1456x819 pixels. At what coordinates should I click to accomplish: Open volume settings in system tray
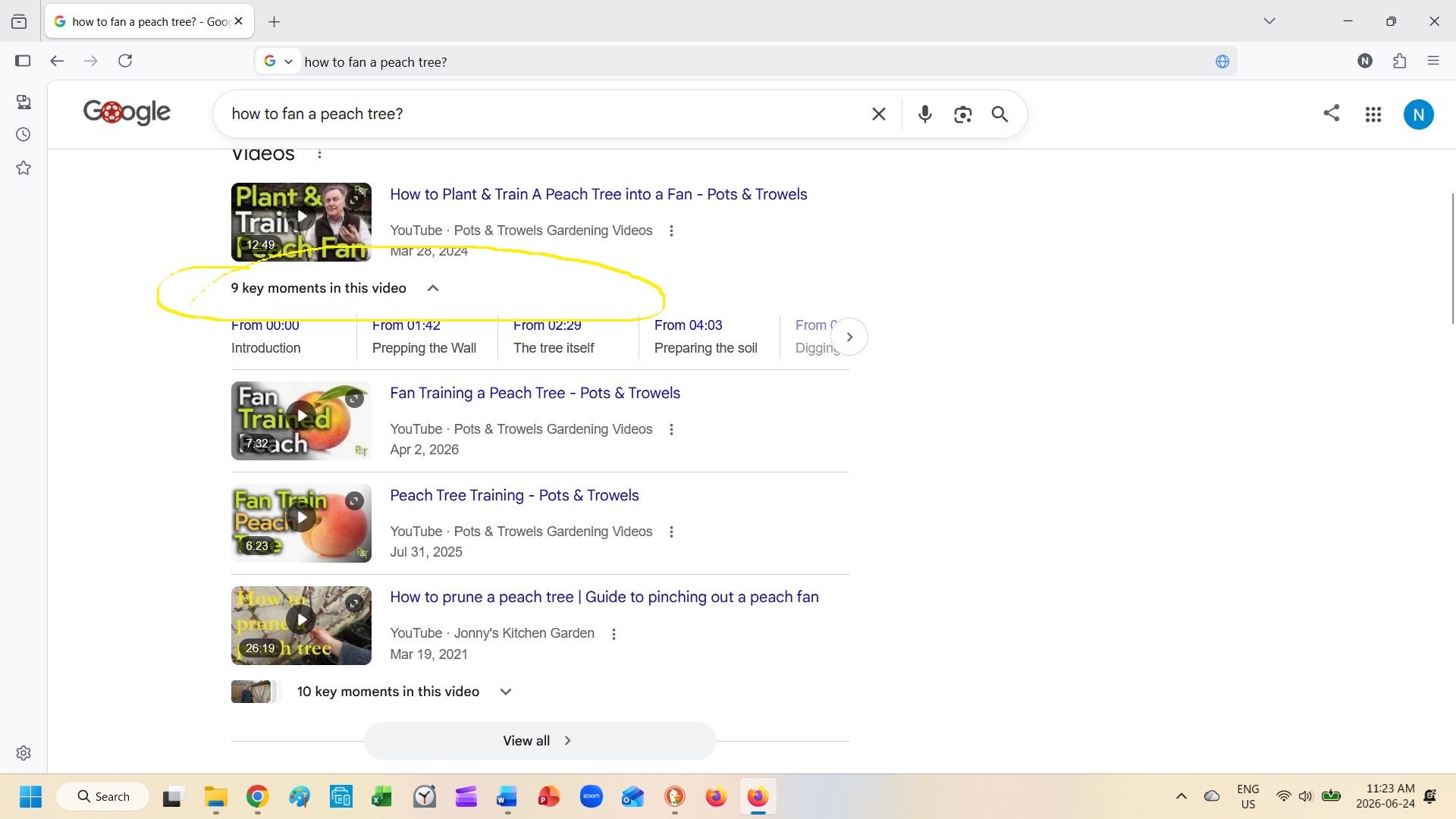1305,796
